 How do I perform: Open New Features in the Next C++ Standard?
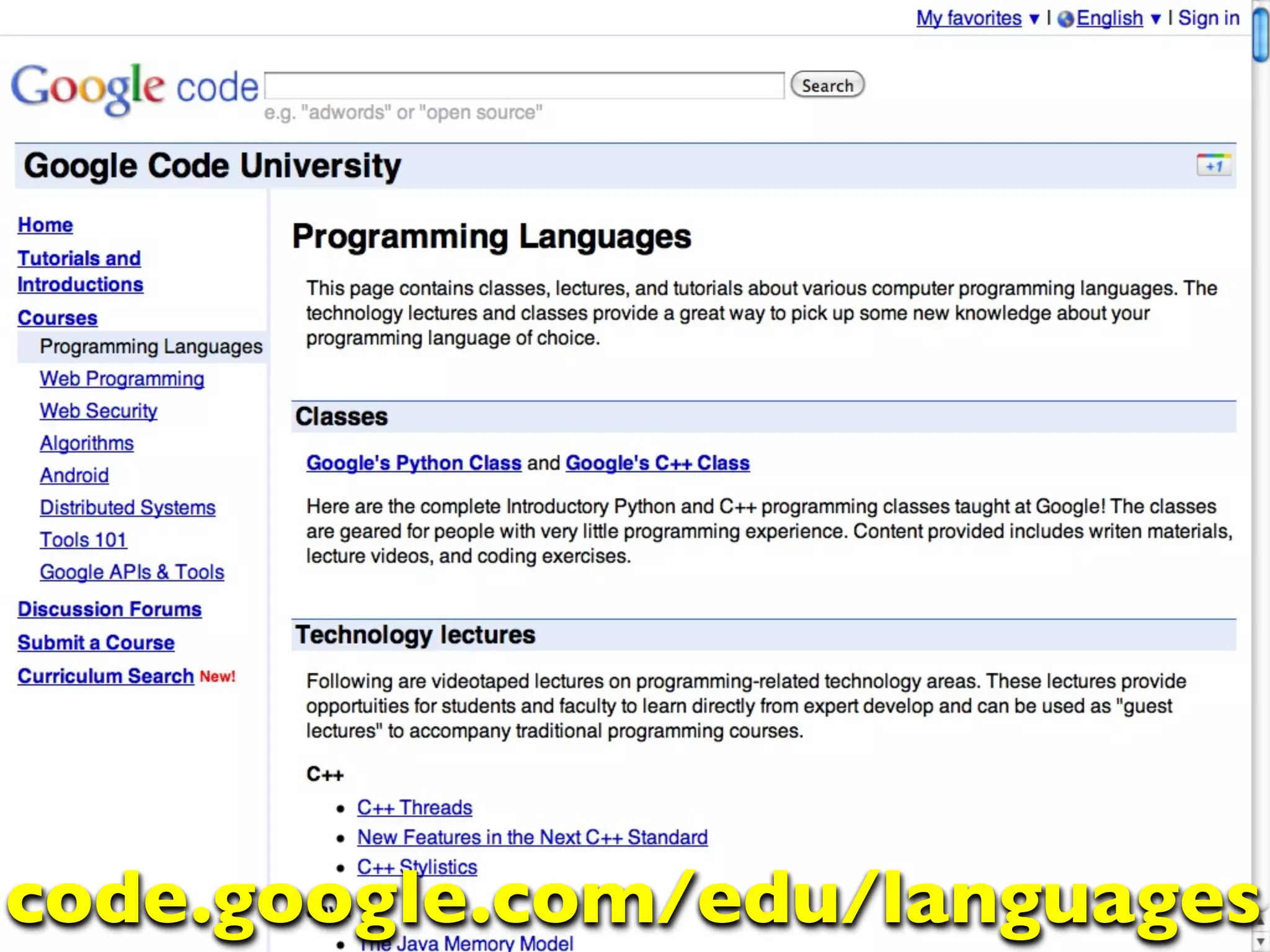tap(532, 837)
